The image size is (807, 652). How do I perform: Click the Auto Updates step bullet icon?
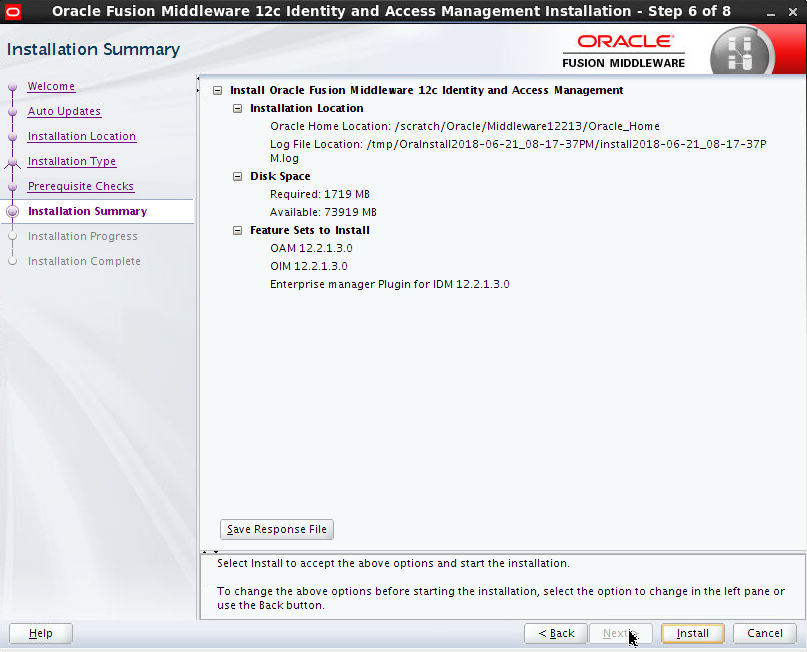13,112
